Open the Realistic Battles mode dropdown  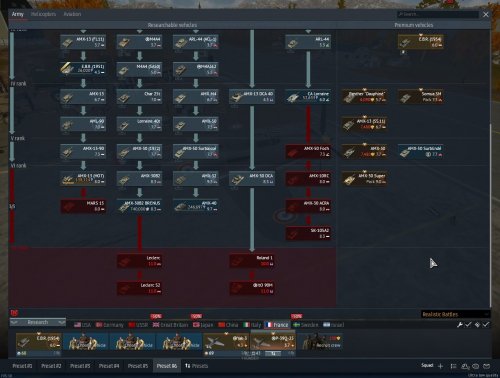point(455,314)
